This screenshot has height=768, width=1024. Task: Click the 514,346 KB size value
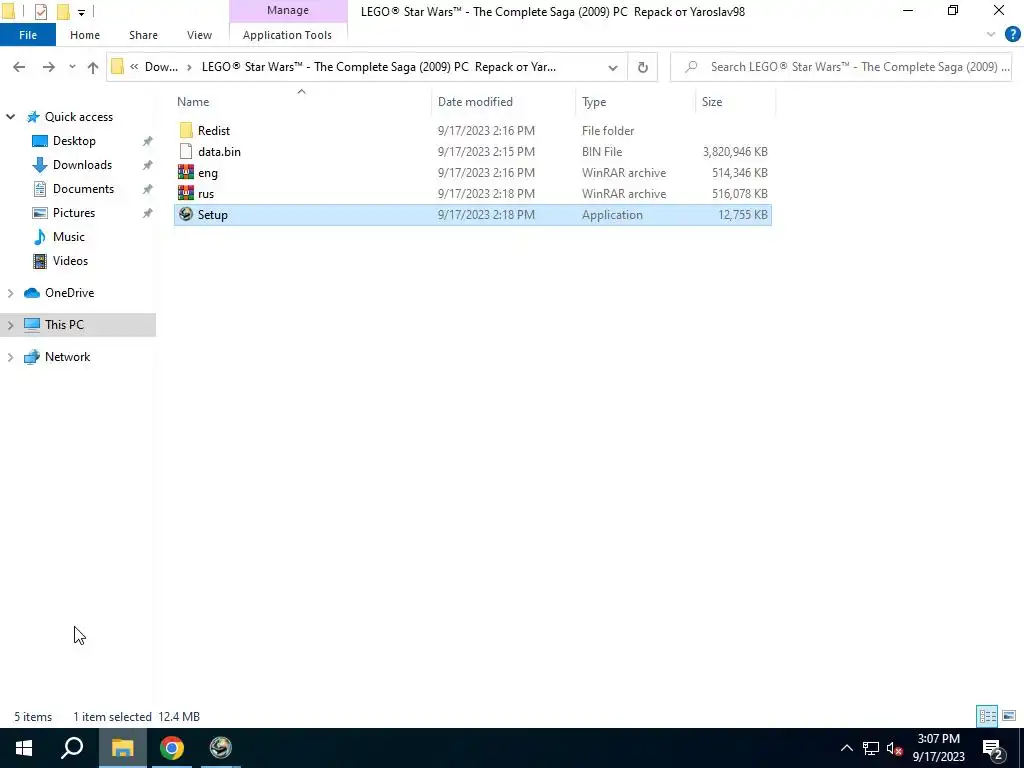(739, 173)
